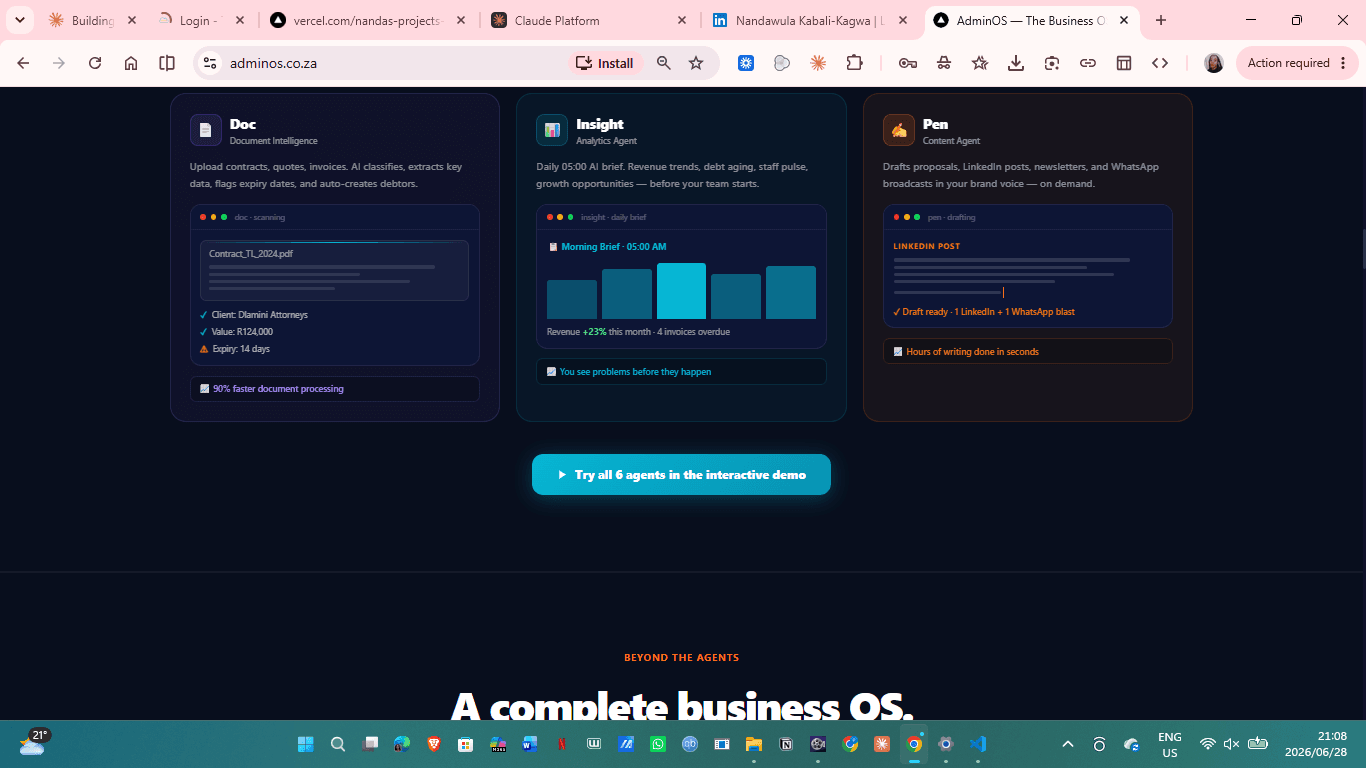This screenshot has height=768, width=1366.
Task: Switch to the Nandawula Kabali-Kagwa LinkedIn tab
Action: pos(810,20)
